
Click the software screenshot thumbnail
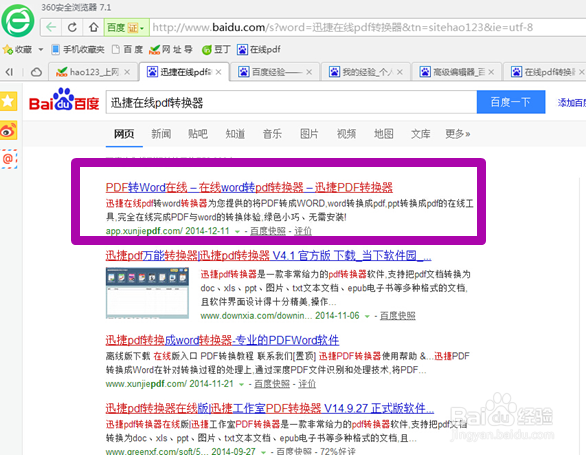point(147,293)
